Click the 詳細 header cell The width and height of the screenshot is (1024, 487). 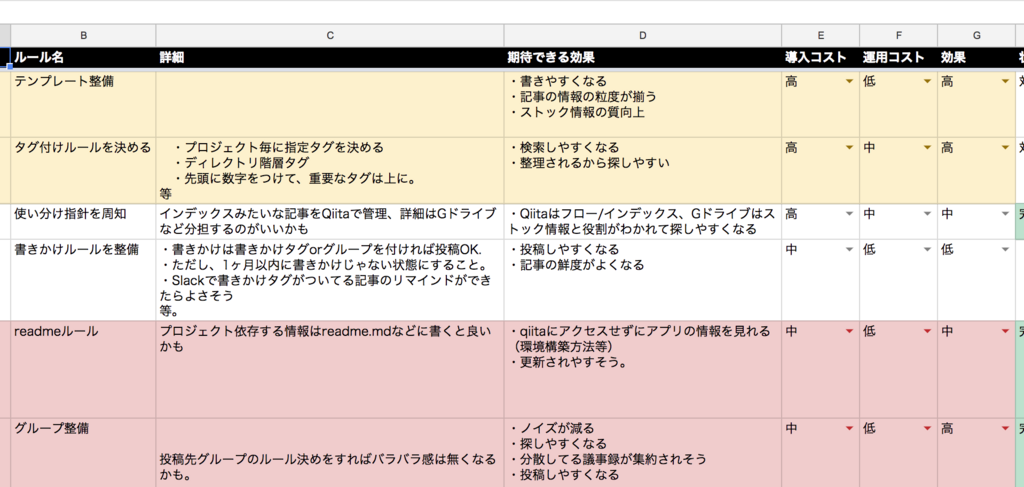(330, 57)
